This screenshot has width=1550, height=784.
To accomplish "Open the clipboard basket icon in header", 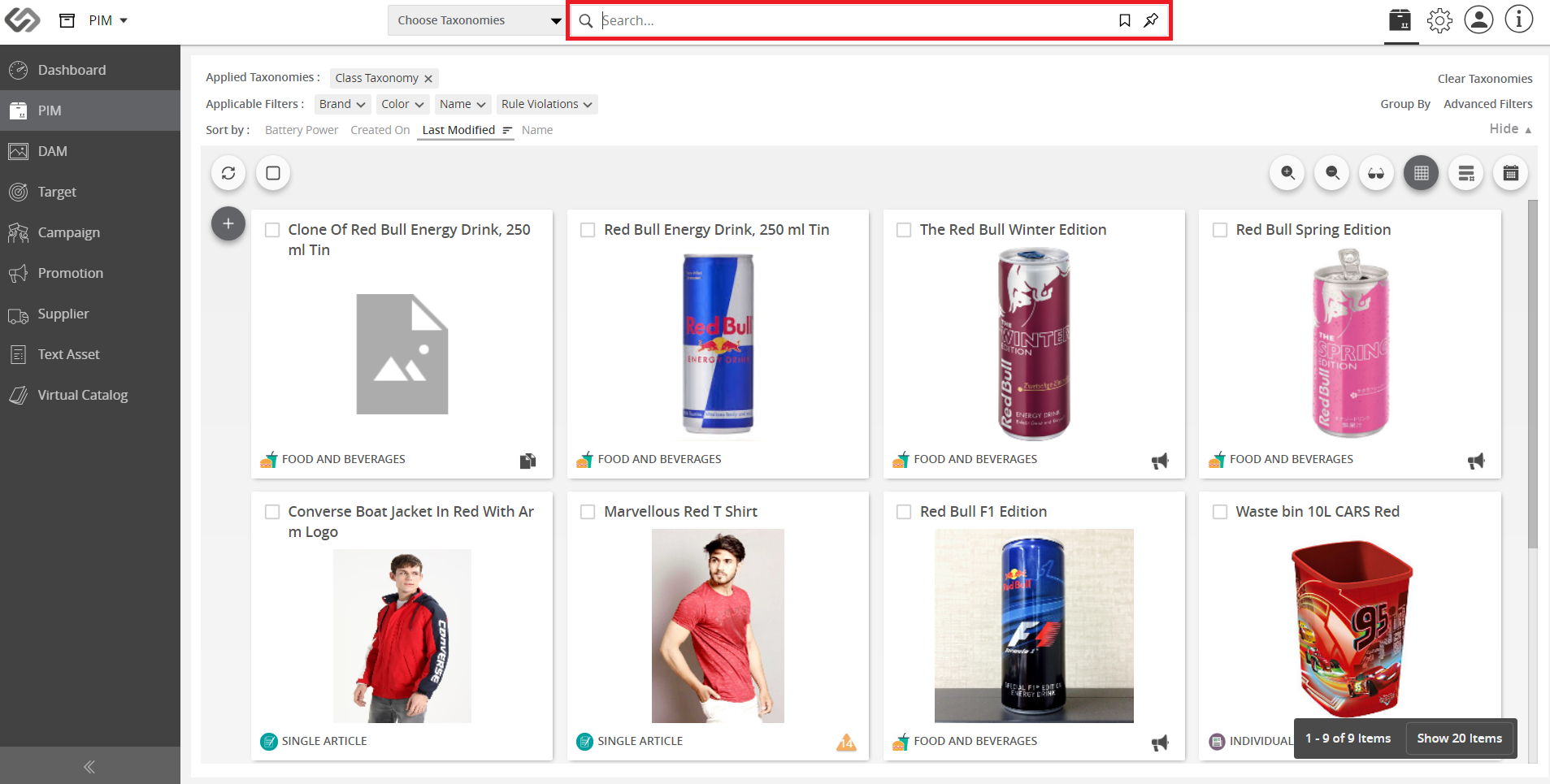I will coord(1400,20).
